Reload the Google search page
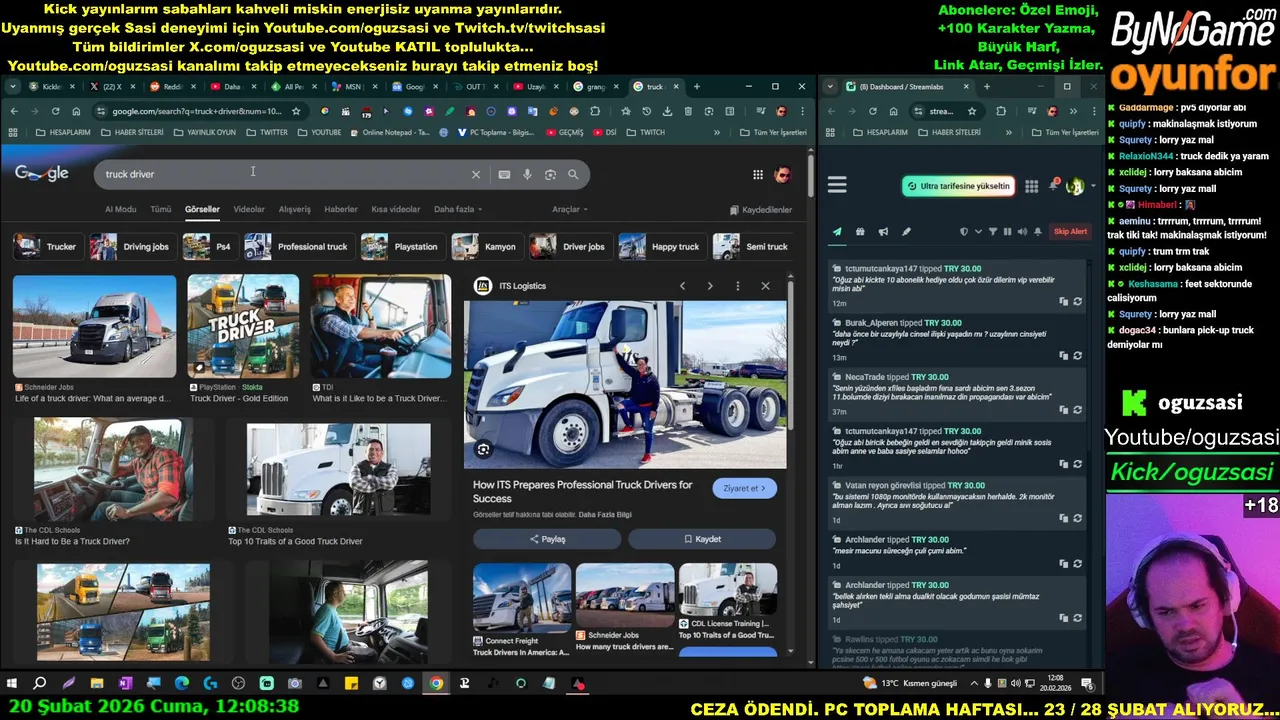Viewport: 1280px width, 720px height. pos(55,111)
